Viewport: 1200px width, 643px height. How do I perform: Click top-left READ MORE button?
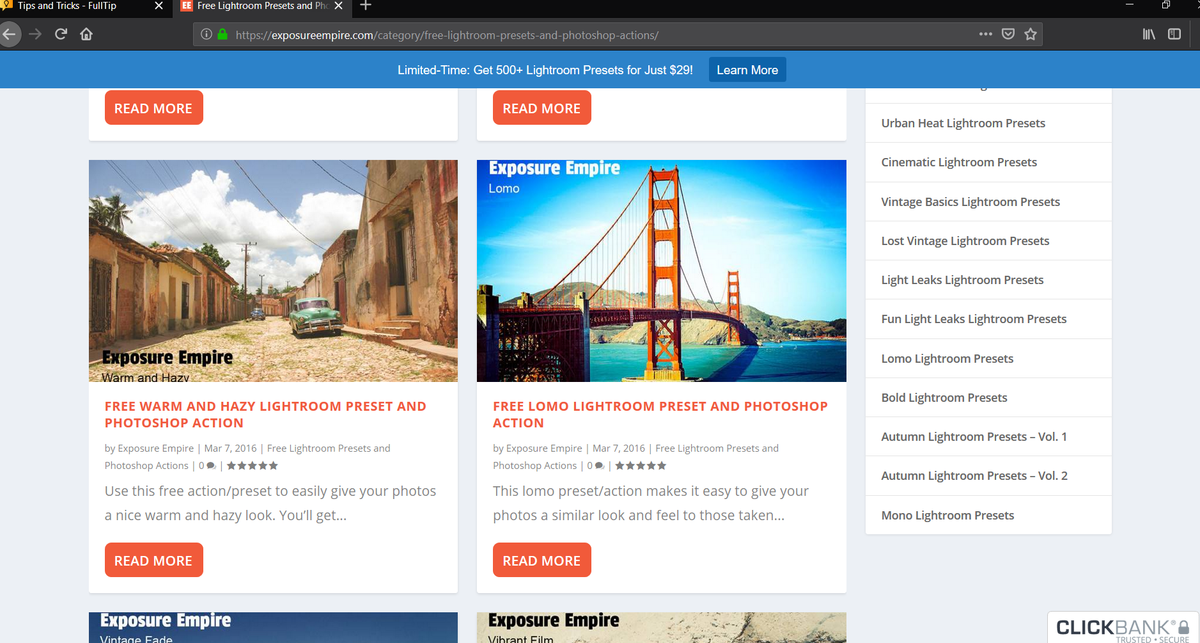[153, 108]
